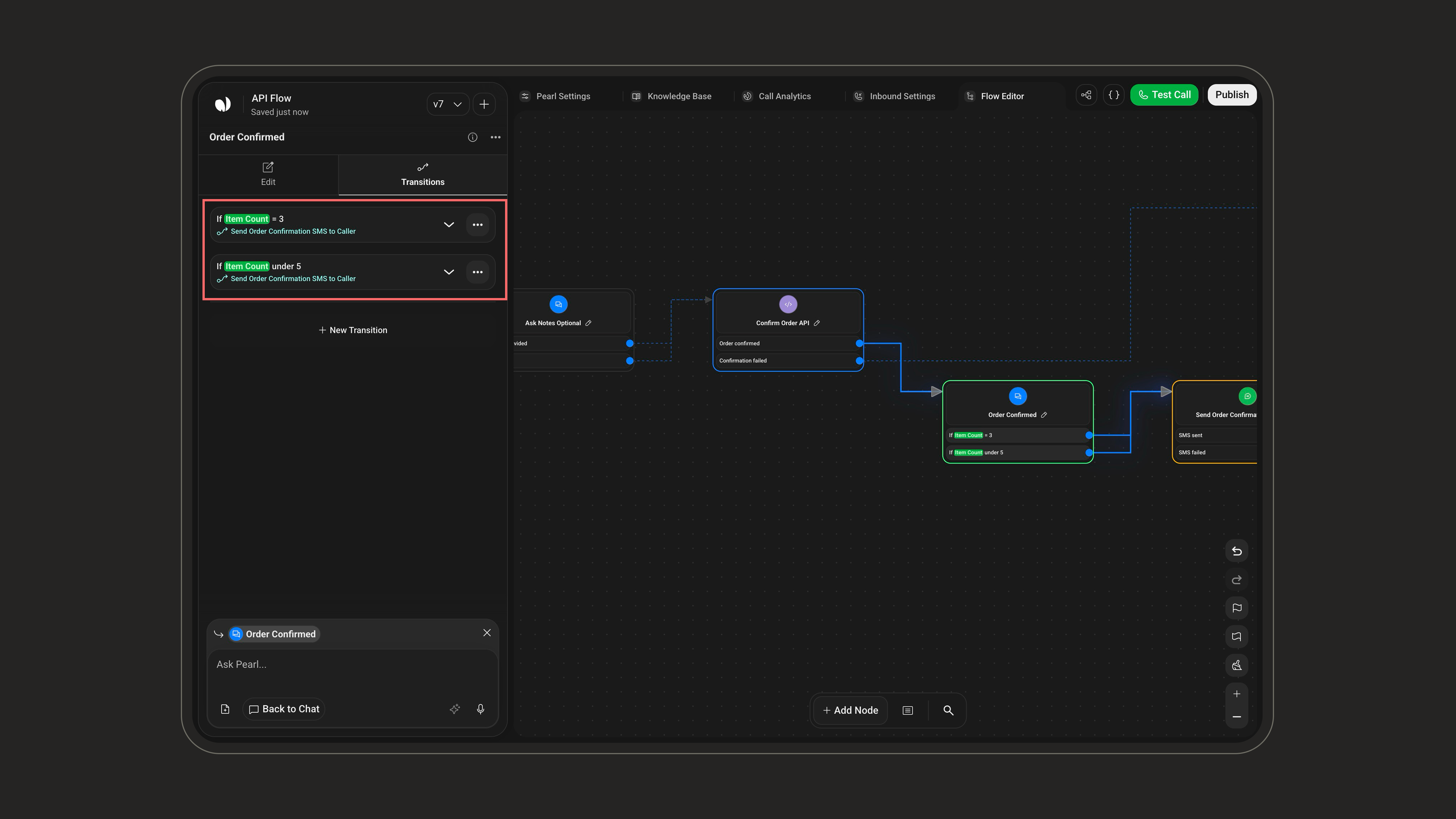The image size is (1456, 819).
Task: Switch to the Transitions tab
Action: [x=422, y=174]
